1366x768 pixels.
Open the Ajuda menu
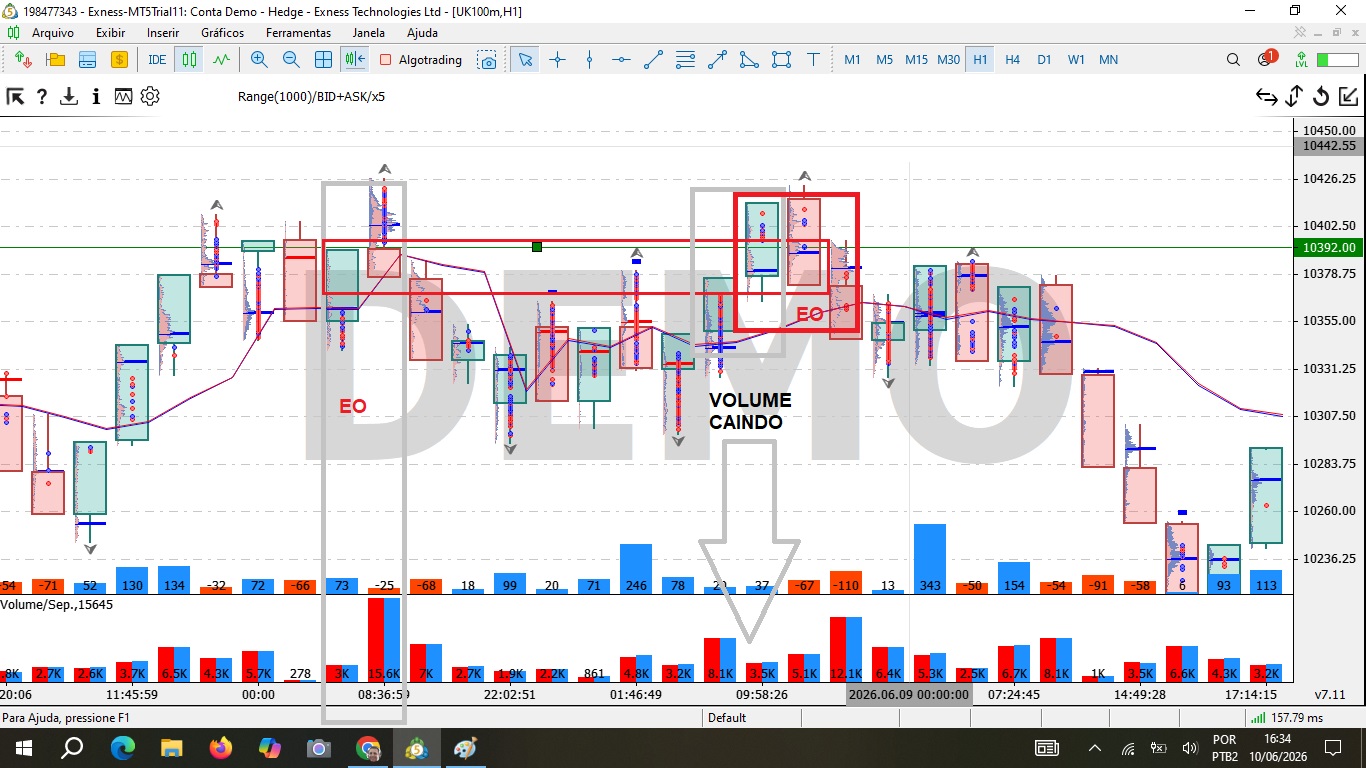422,33
